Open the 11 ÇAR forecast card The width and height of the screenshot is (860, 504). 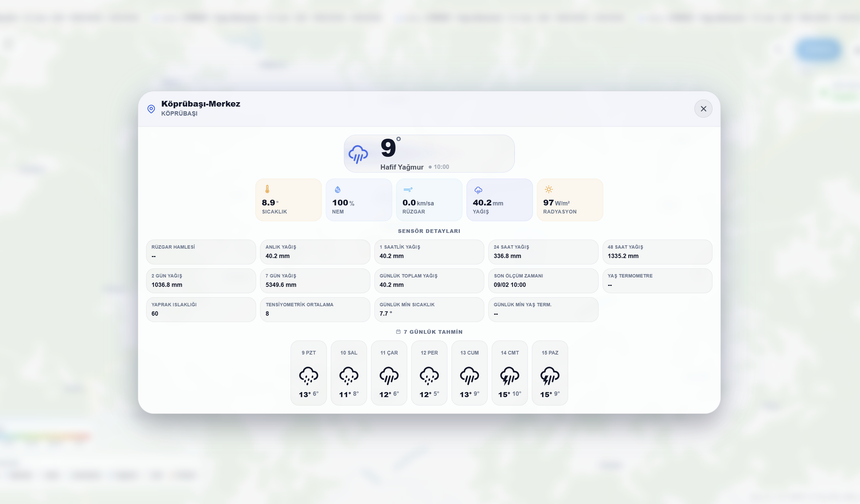[x=389, y=373]
